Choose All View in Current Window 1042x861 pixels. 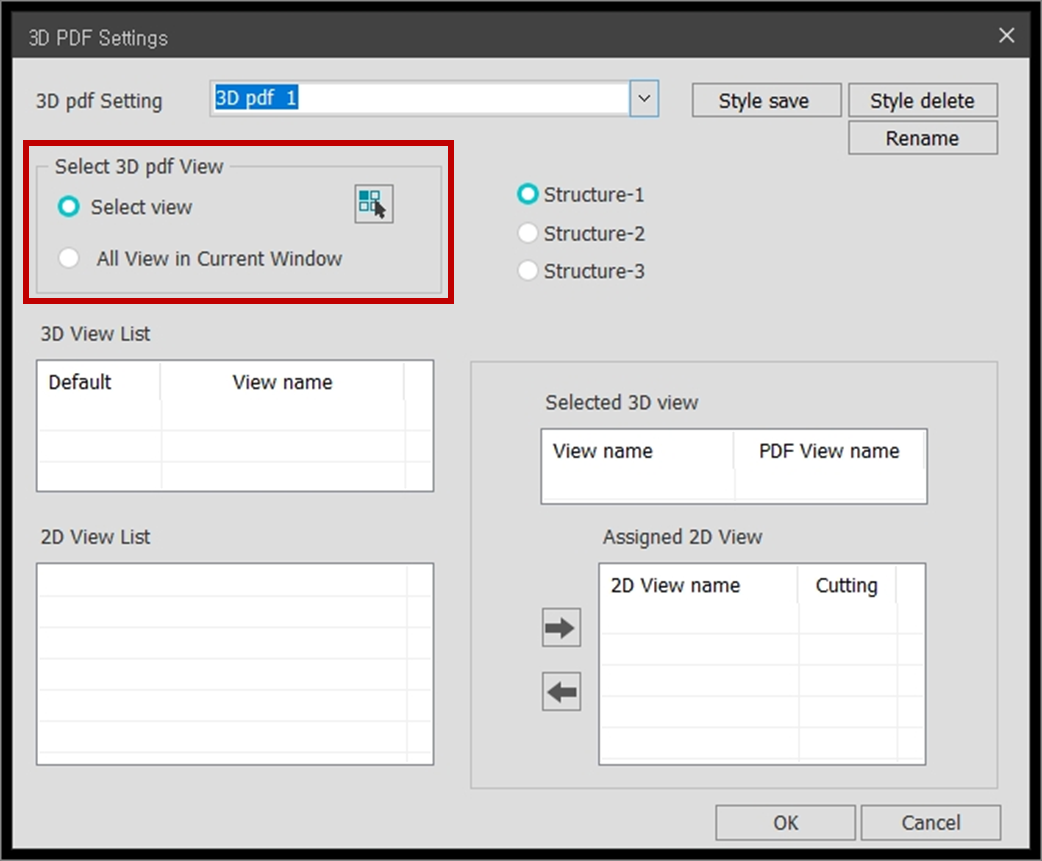tap(69, 258)
